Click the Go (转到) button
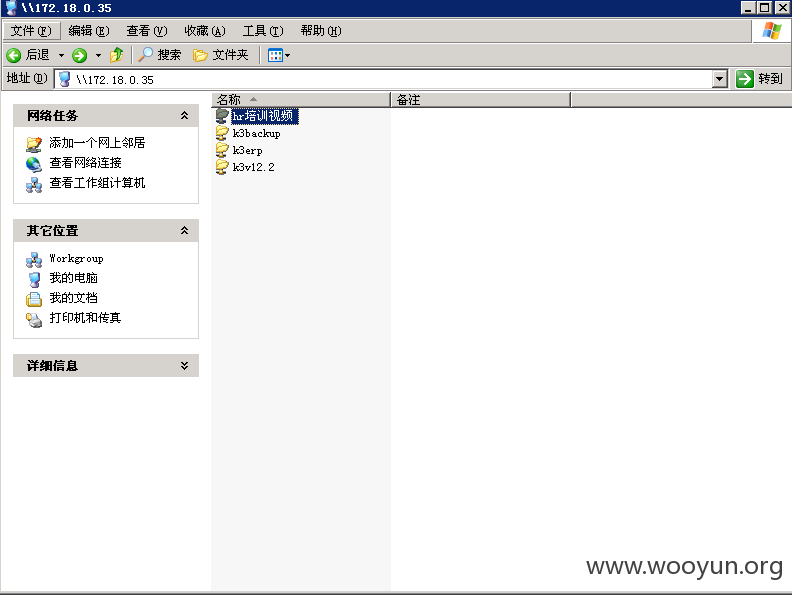Screen dimensions: 792x595 coord(759,79)
